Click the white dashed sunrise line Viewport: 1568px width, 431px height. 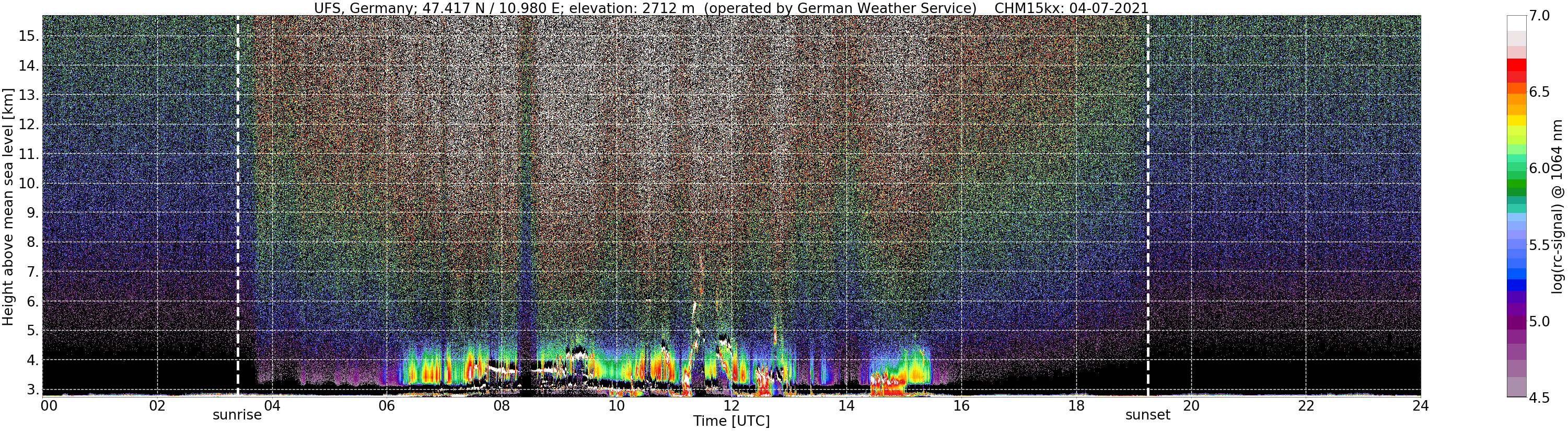pyautogui.click(x=237, y=206)
